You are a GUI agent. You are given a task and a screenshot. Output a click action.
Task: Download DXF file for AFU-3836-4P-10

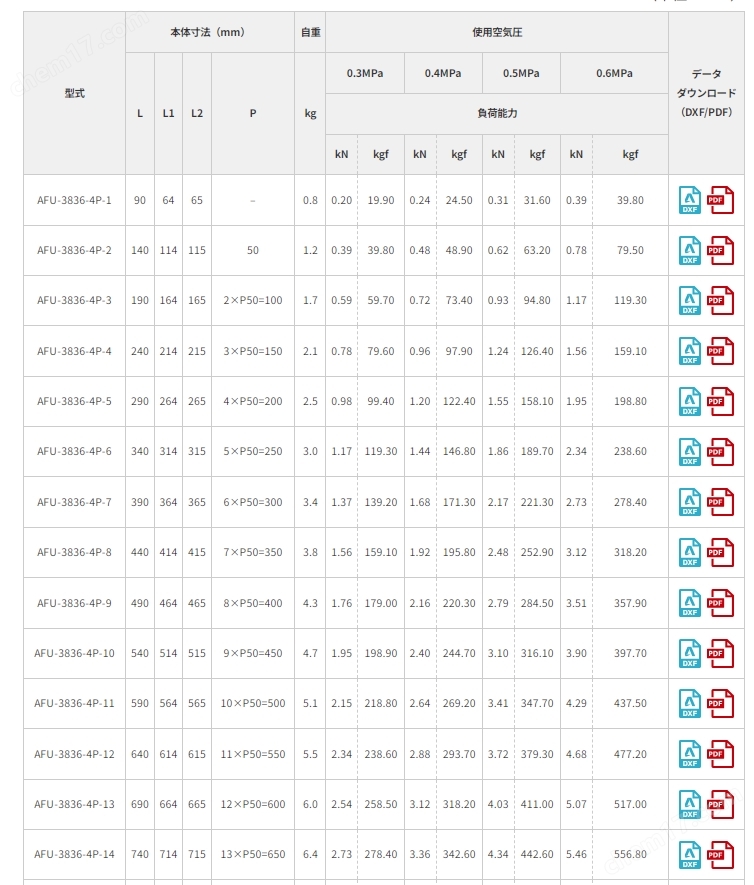pos(690,653)
